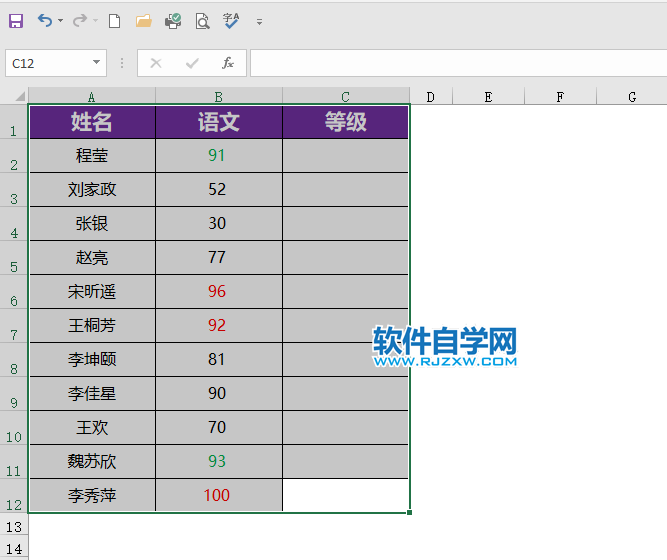Open Print Preview magnifier icon
The image size is (667, 560).
pos(202,20)
